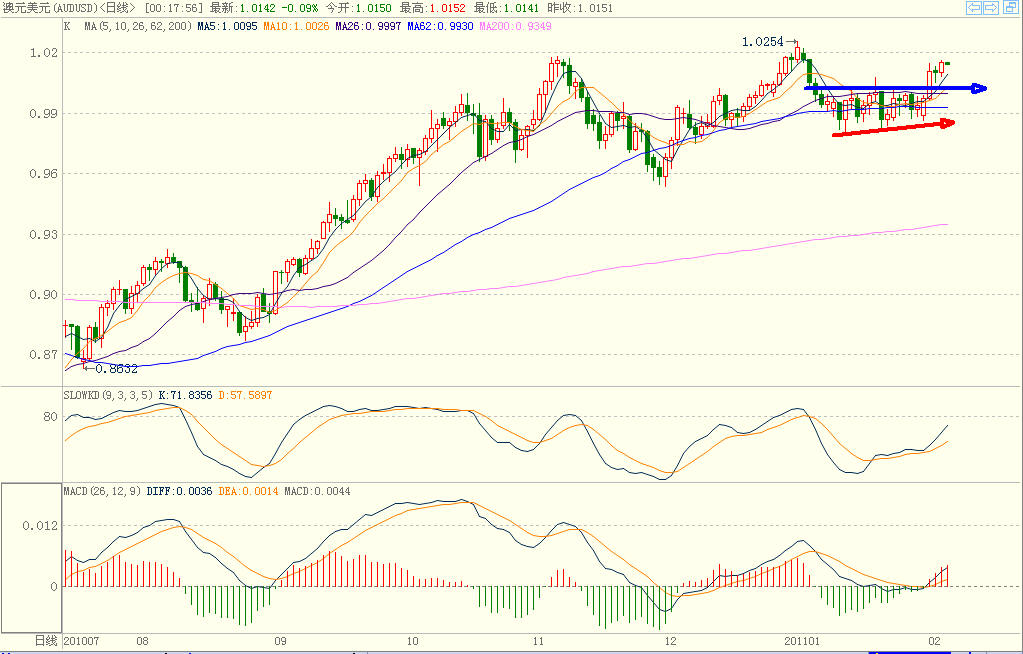1023x654 pixels.
Task: Click the D:57.5897 value
Action: coord(245,395)
